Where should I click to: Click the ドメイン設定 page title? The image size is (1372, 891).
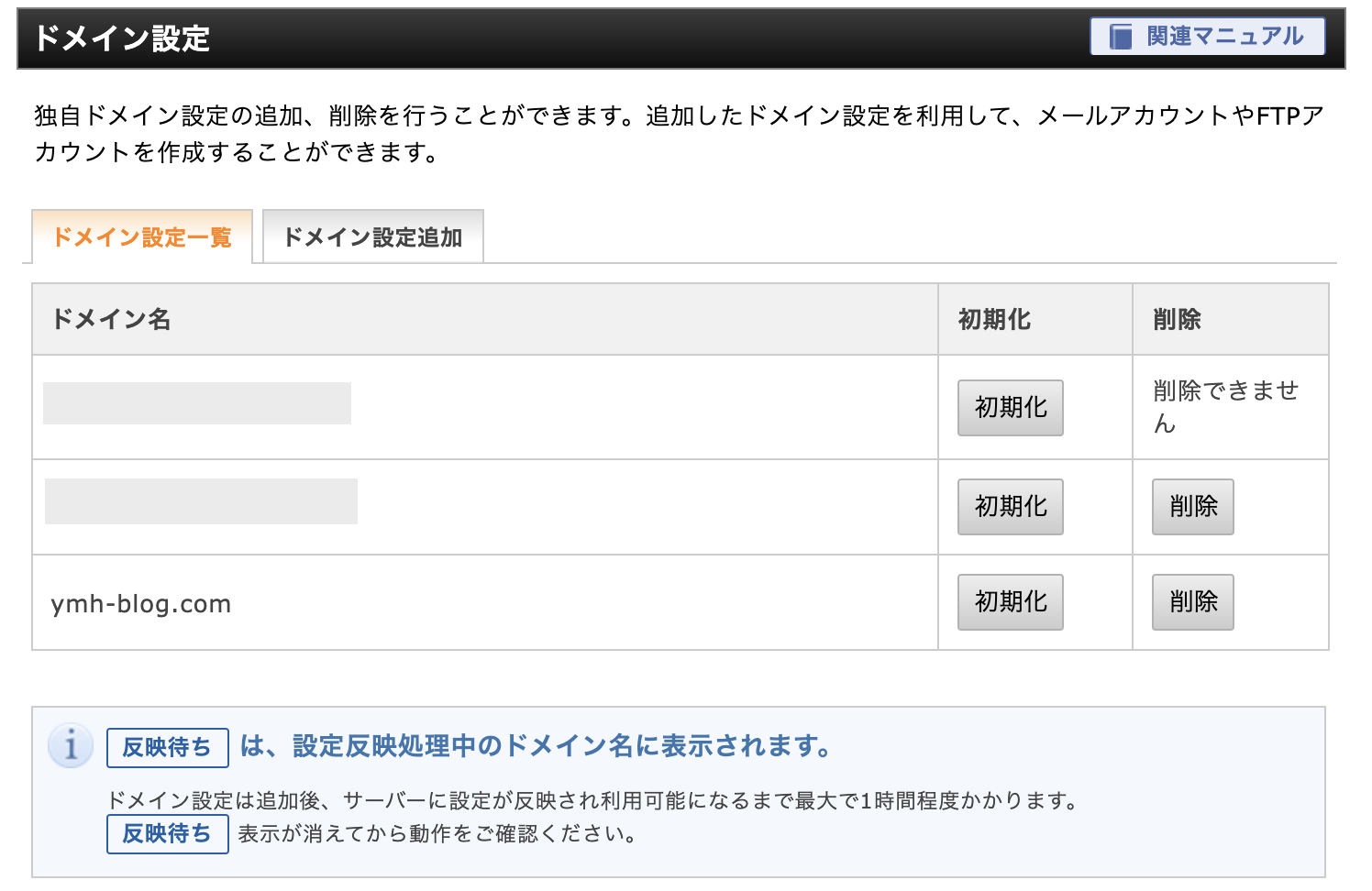[x=122, y=38]
